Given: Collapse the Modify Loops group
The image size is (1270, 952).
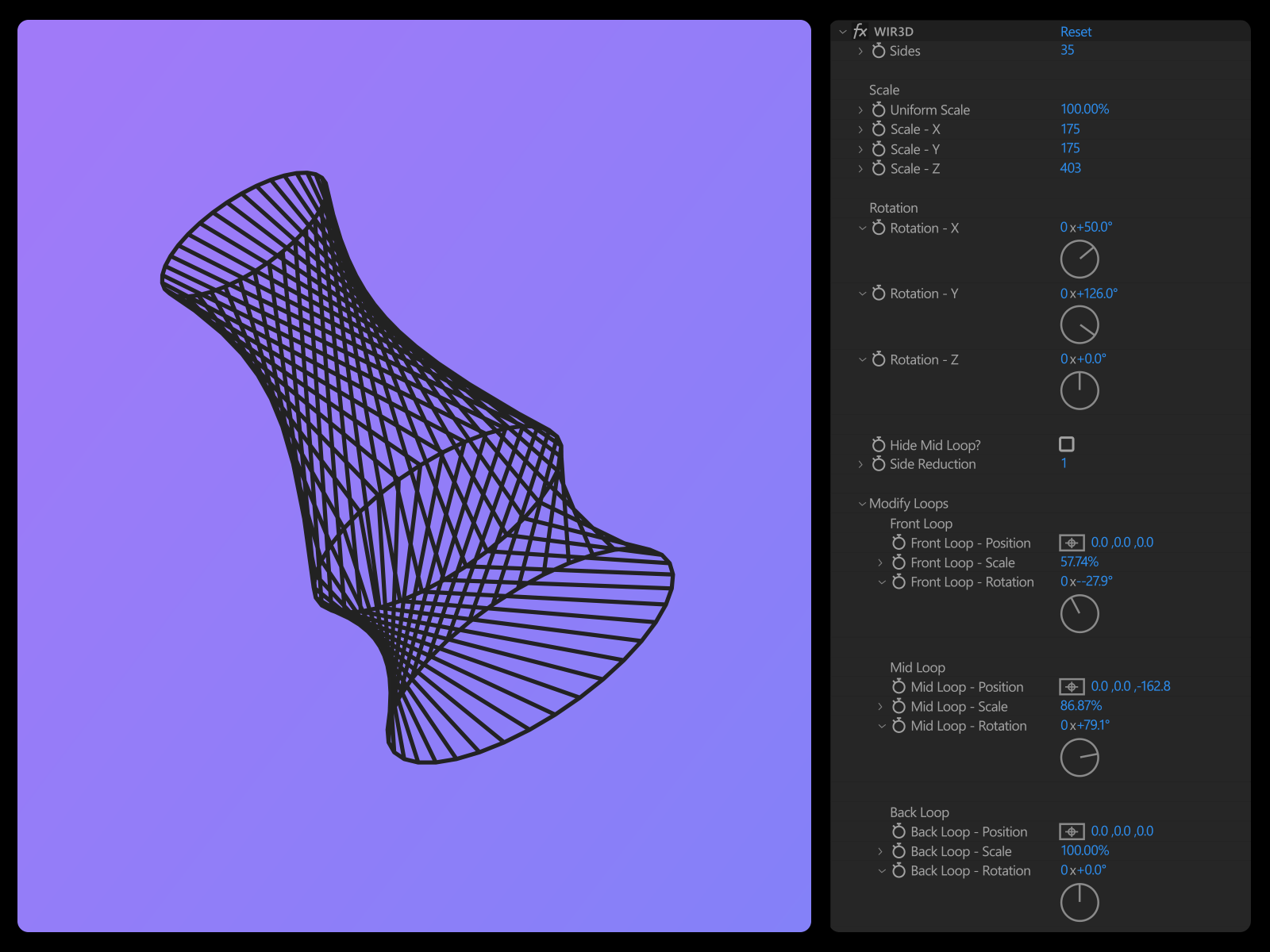Looking at the screenshot, I should tap(862, 504).
